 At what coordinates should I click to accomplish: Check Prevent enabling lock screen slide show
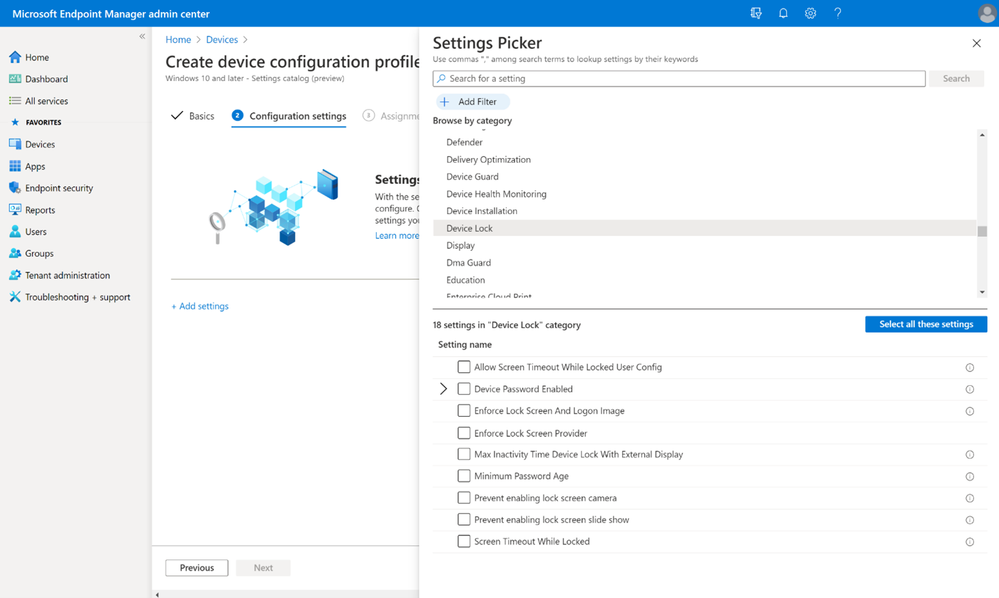[x=464, y=520]
